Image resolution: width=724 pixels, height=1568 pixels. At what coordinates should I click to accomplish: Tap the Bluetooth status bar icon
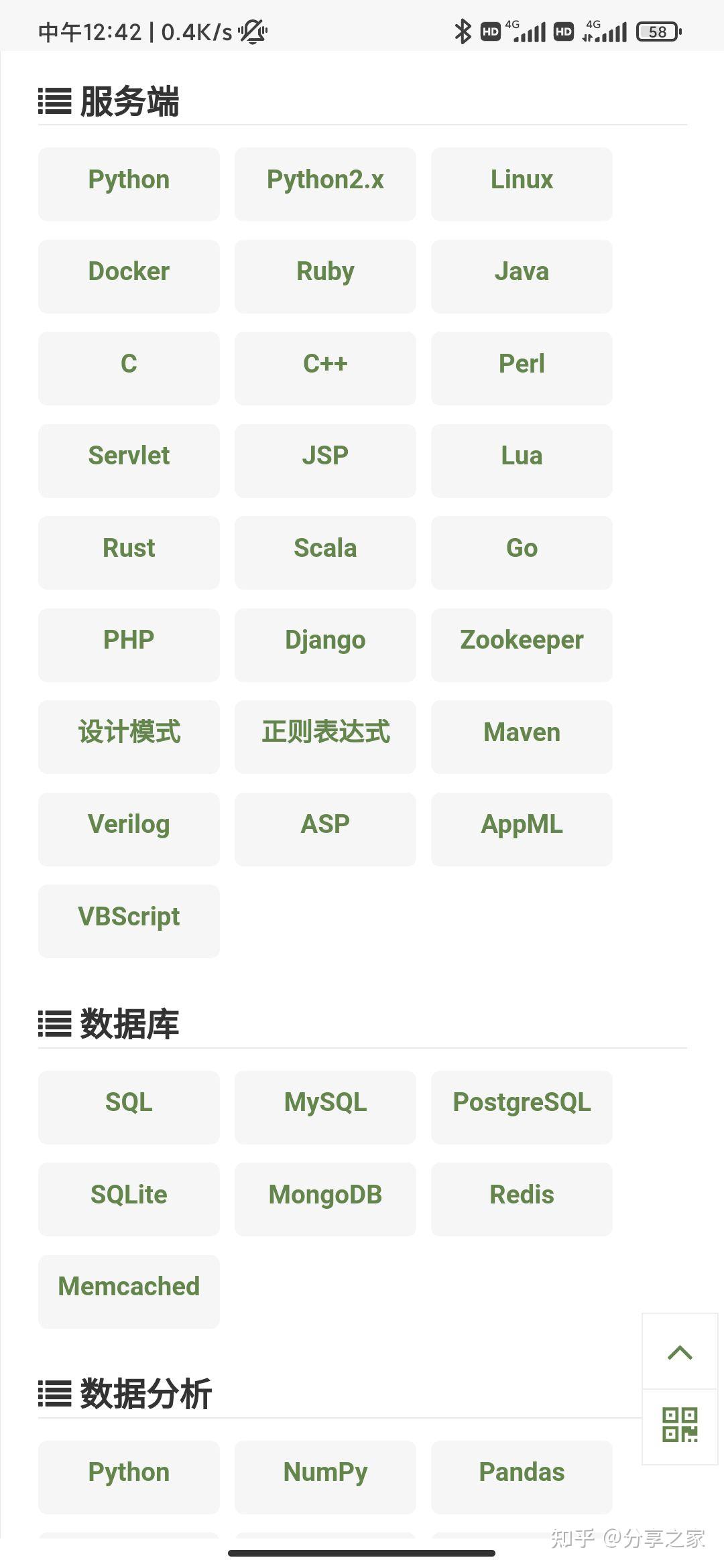click(463, 31)
